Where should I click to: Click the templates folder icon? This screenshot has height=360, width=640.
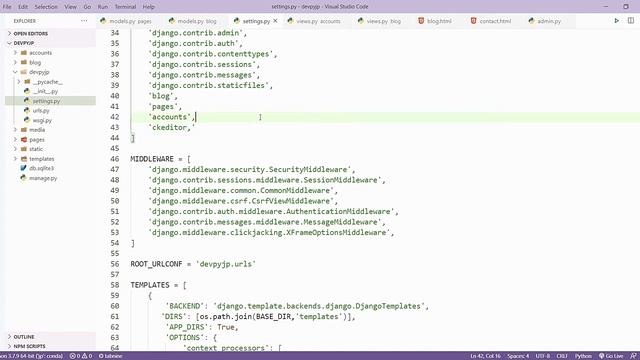24,159
